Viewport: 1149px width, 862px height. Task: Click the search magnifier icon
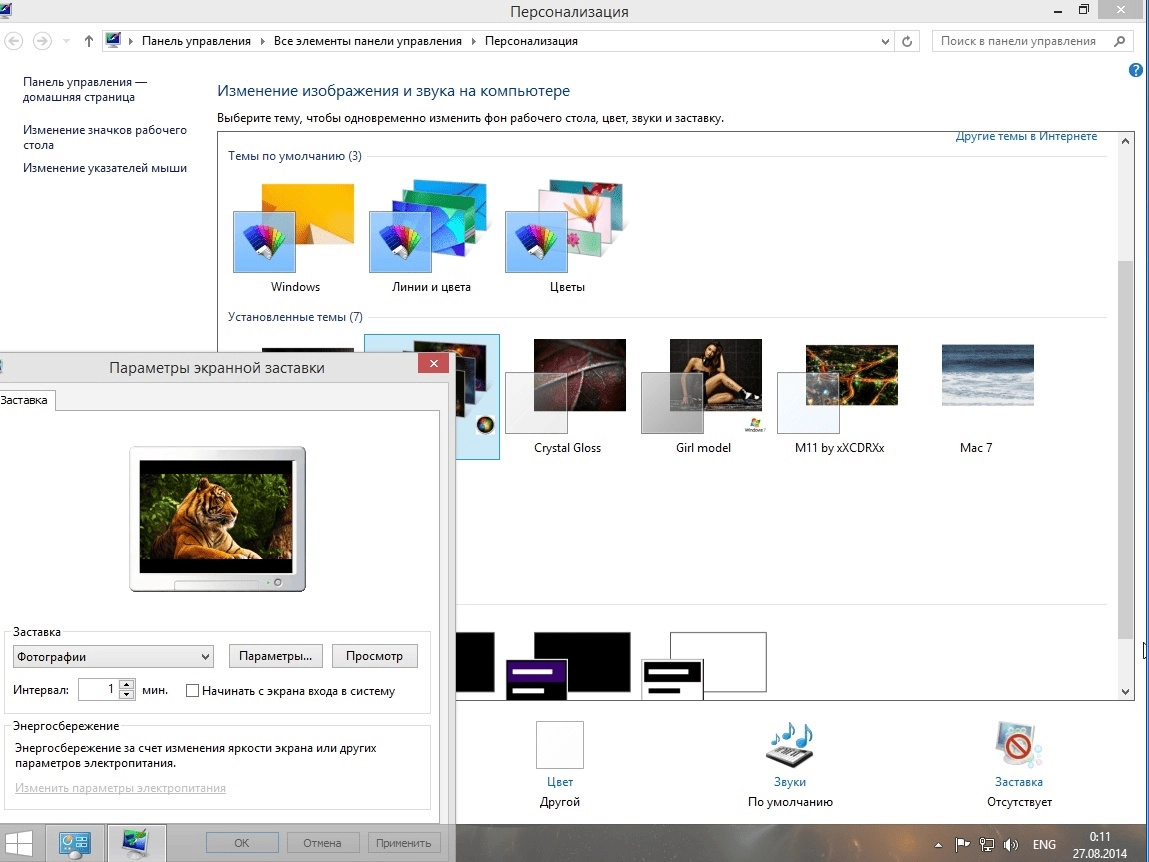pos(1120,41)
